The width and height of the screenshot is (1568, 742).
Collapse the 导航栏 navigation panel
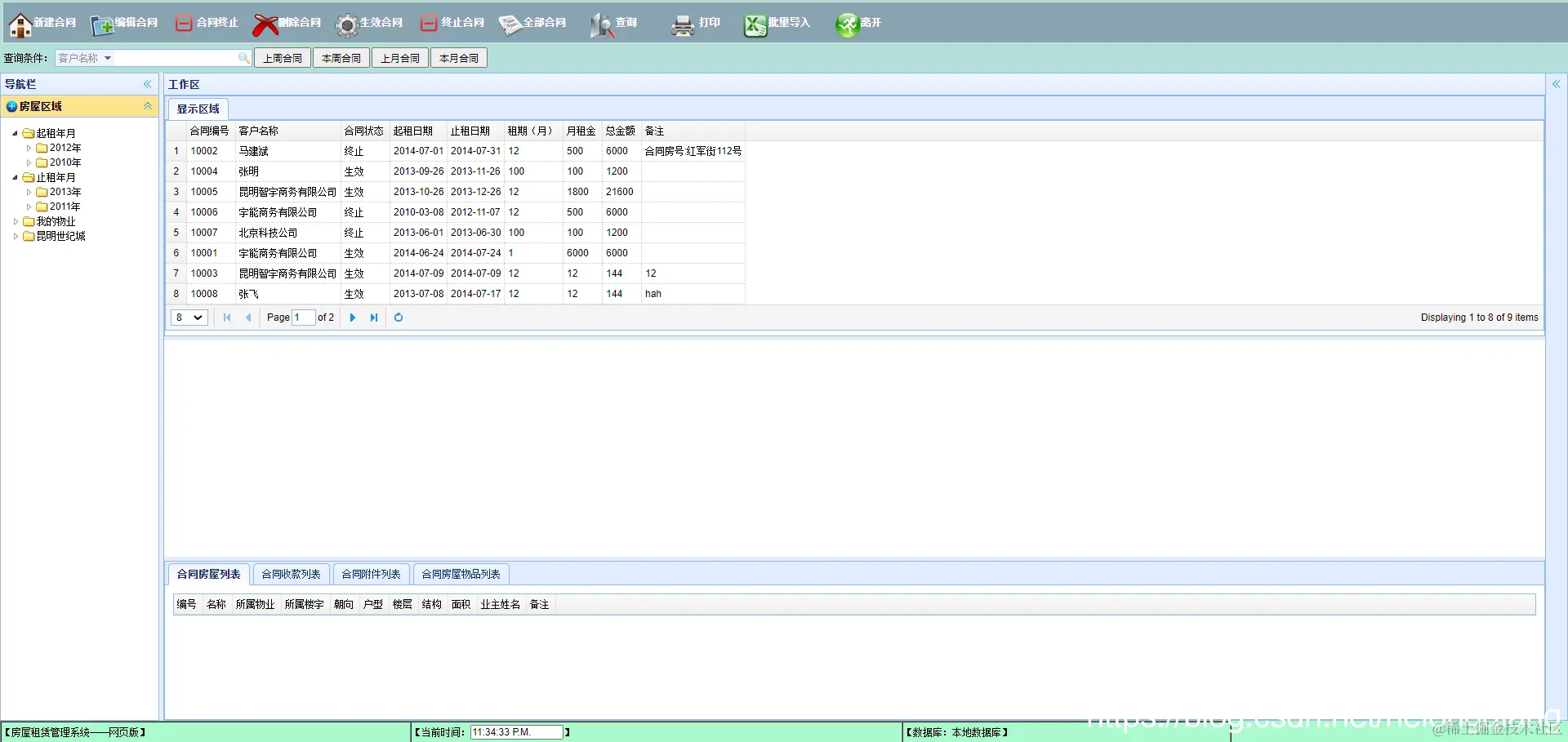click(x=148, y=84)
